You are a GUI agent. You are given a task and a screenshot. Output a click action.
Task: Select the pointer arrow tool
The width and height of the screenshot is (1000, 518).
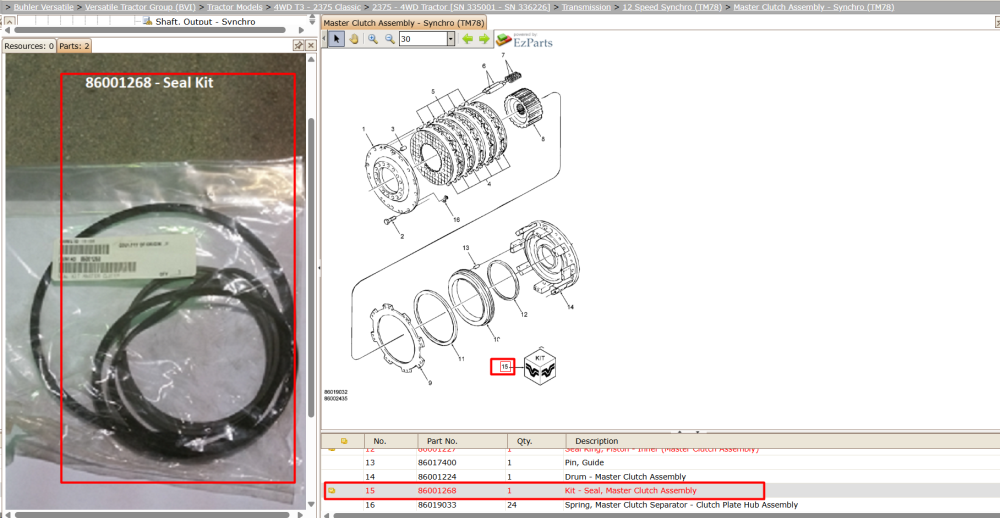(x=337, y=39)
